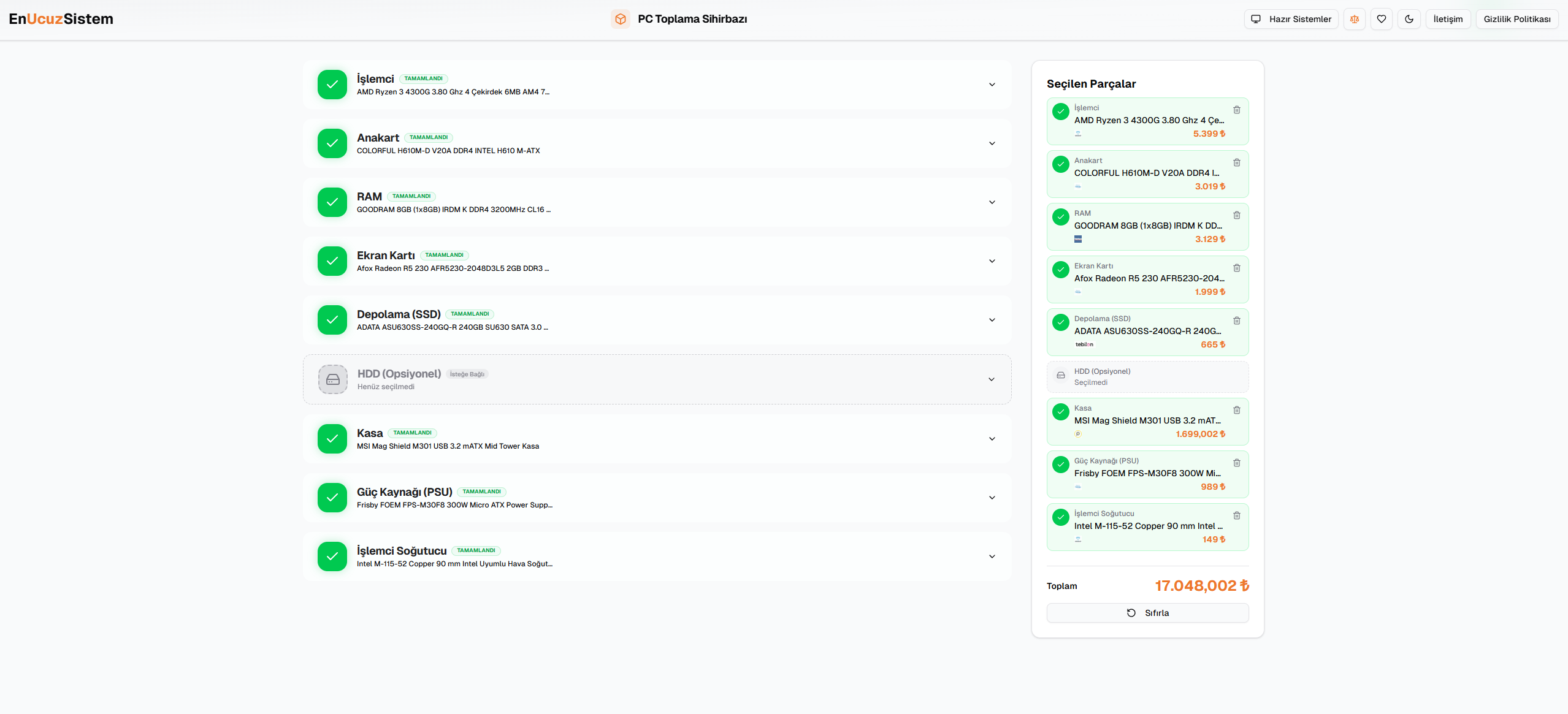Click the PC Toplama Sihirbazı cube icon
1568x714 pixels.
coord(620,19)
